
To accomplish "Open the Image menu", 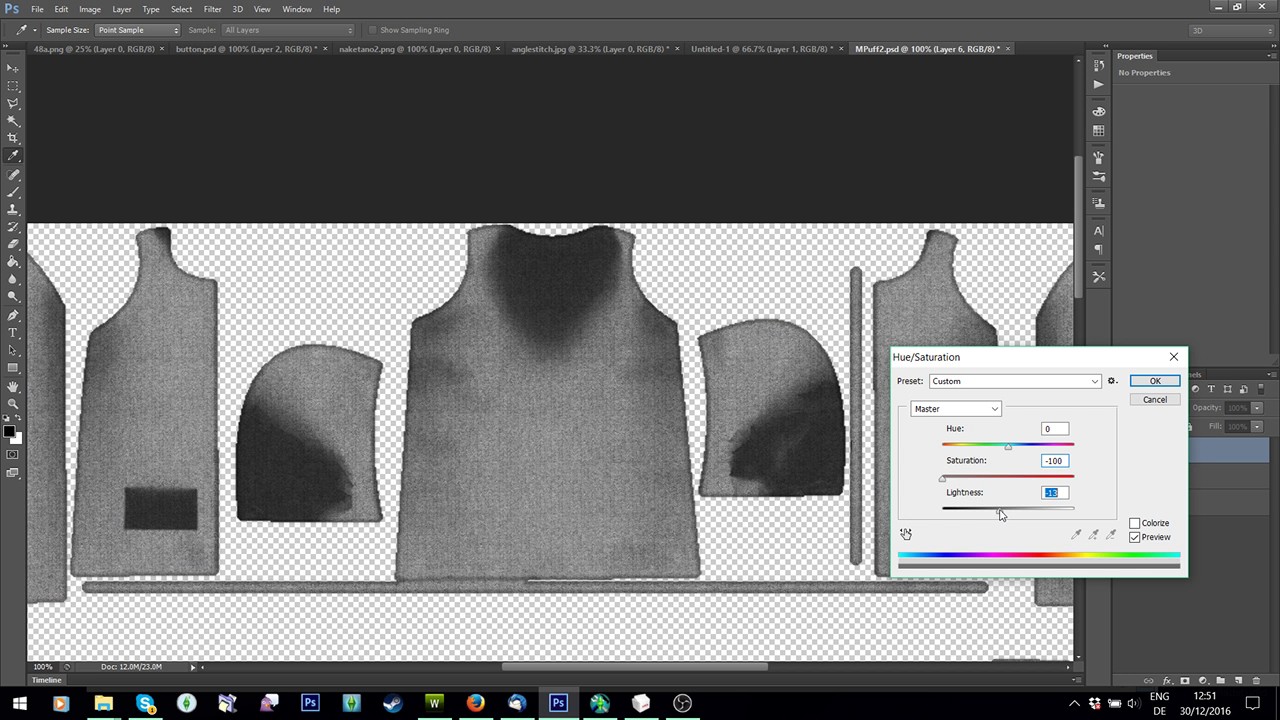I will 90,9.
